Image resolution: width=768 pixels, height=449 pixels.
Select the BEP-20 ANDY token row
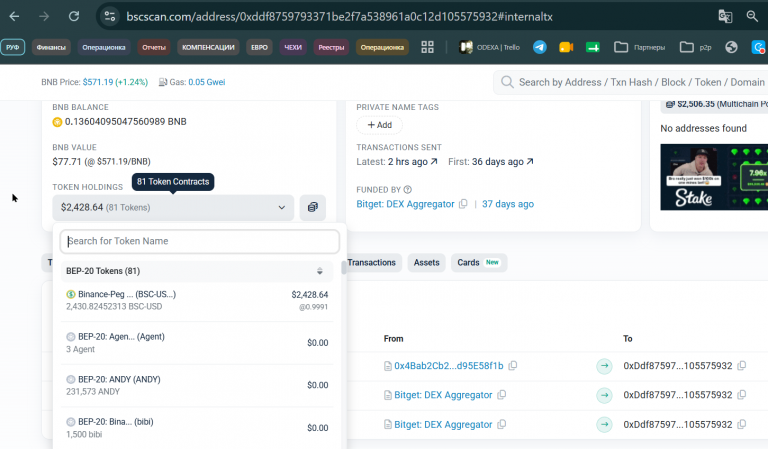pyautogui.click(x=197, y=385)
